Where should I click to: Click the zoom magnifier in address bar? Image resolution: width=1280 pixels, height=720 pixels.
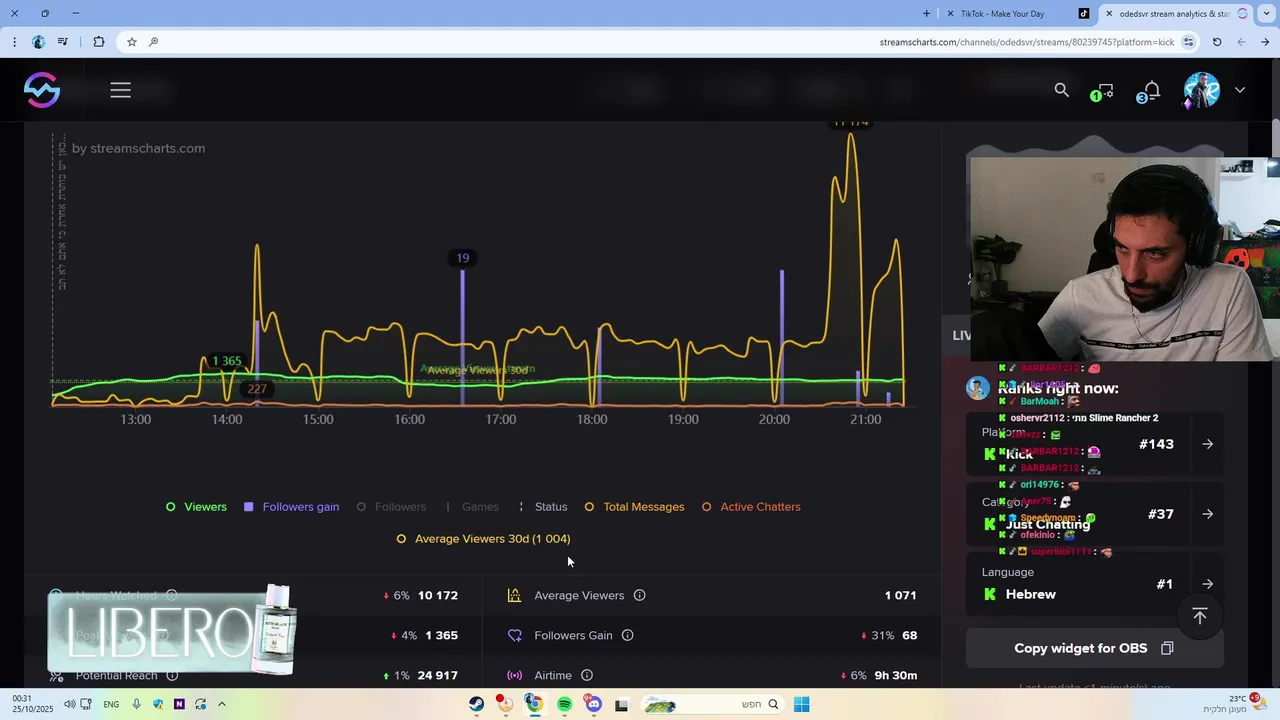pyautogui.click(x=153, y=42)
